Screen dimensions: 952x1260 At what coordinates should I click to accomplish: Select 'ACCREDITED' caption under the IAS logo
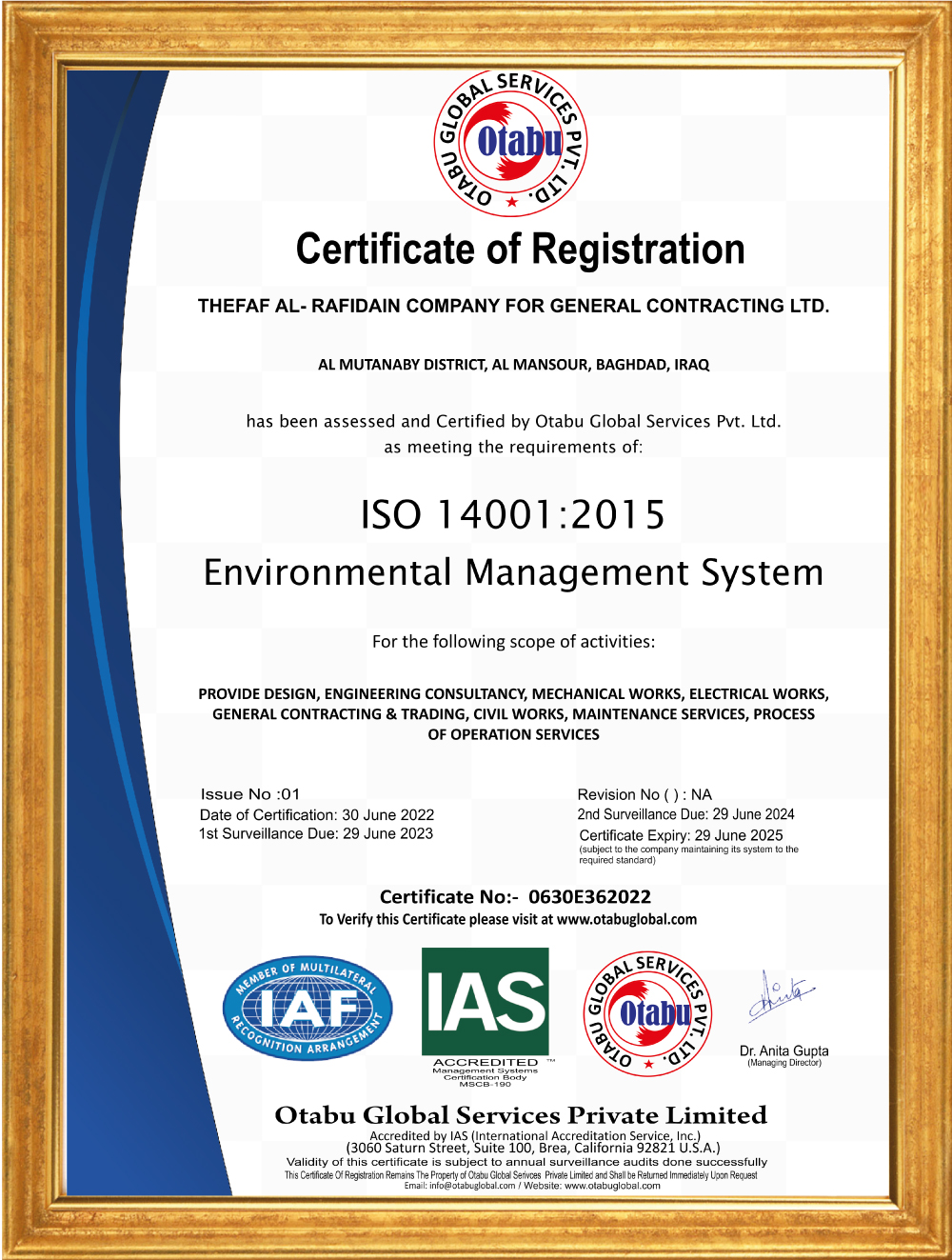pos(486,1062)
